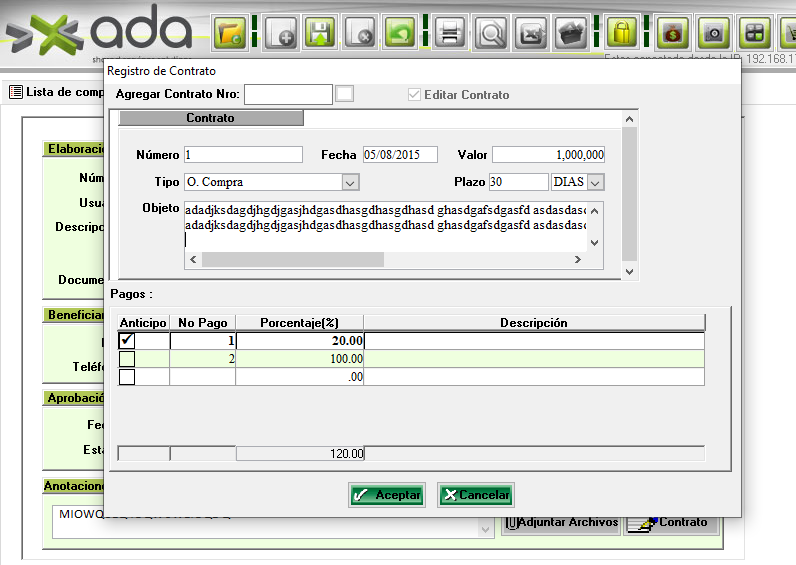Click Aceptar to confirm contract
This screenshot has height=565, width=796.
[387, 494]
